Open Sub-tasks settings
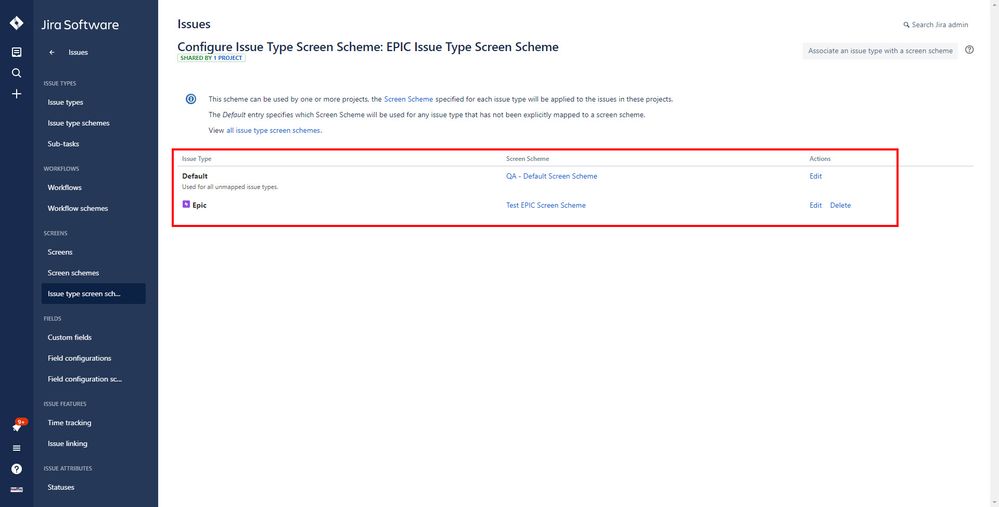This screenshot has width=999, height=507. tap(63, 144)
